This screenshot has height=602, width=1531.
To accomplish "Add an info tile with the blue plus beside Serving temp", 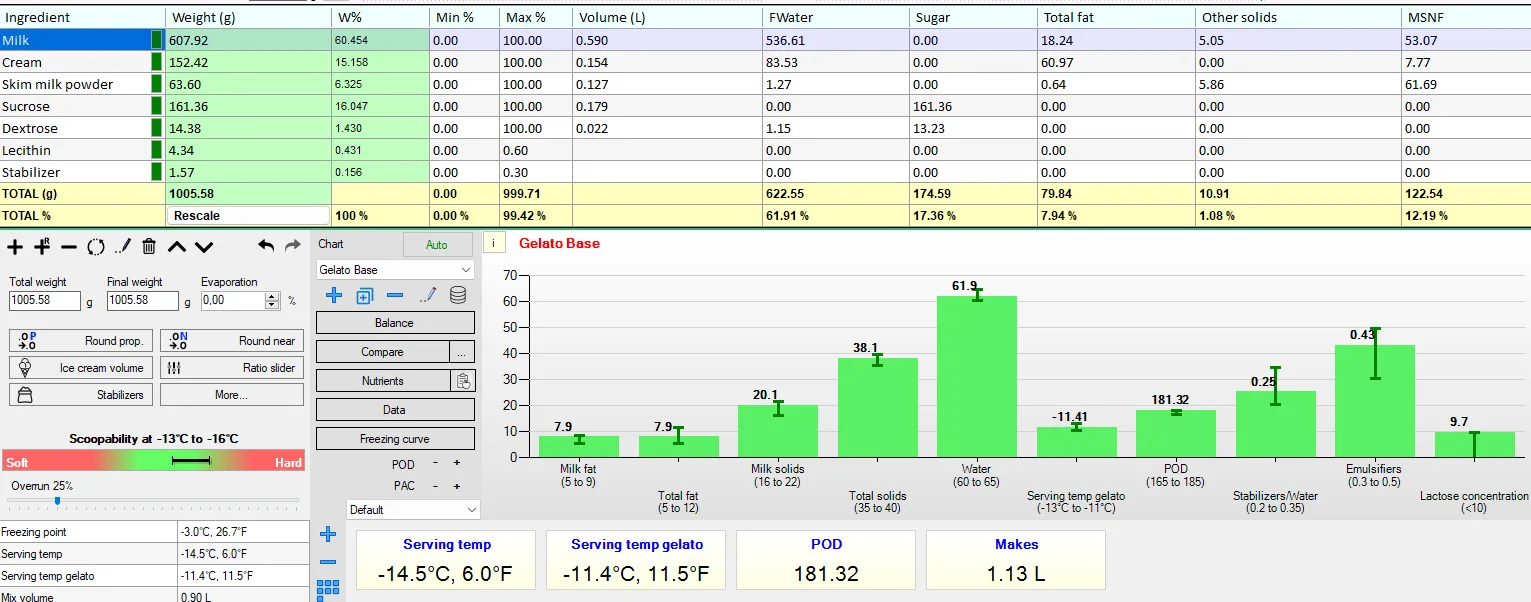I will (x=327, y=534).
